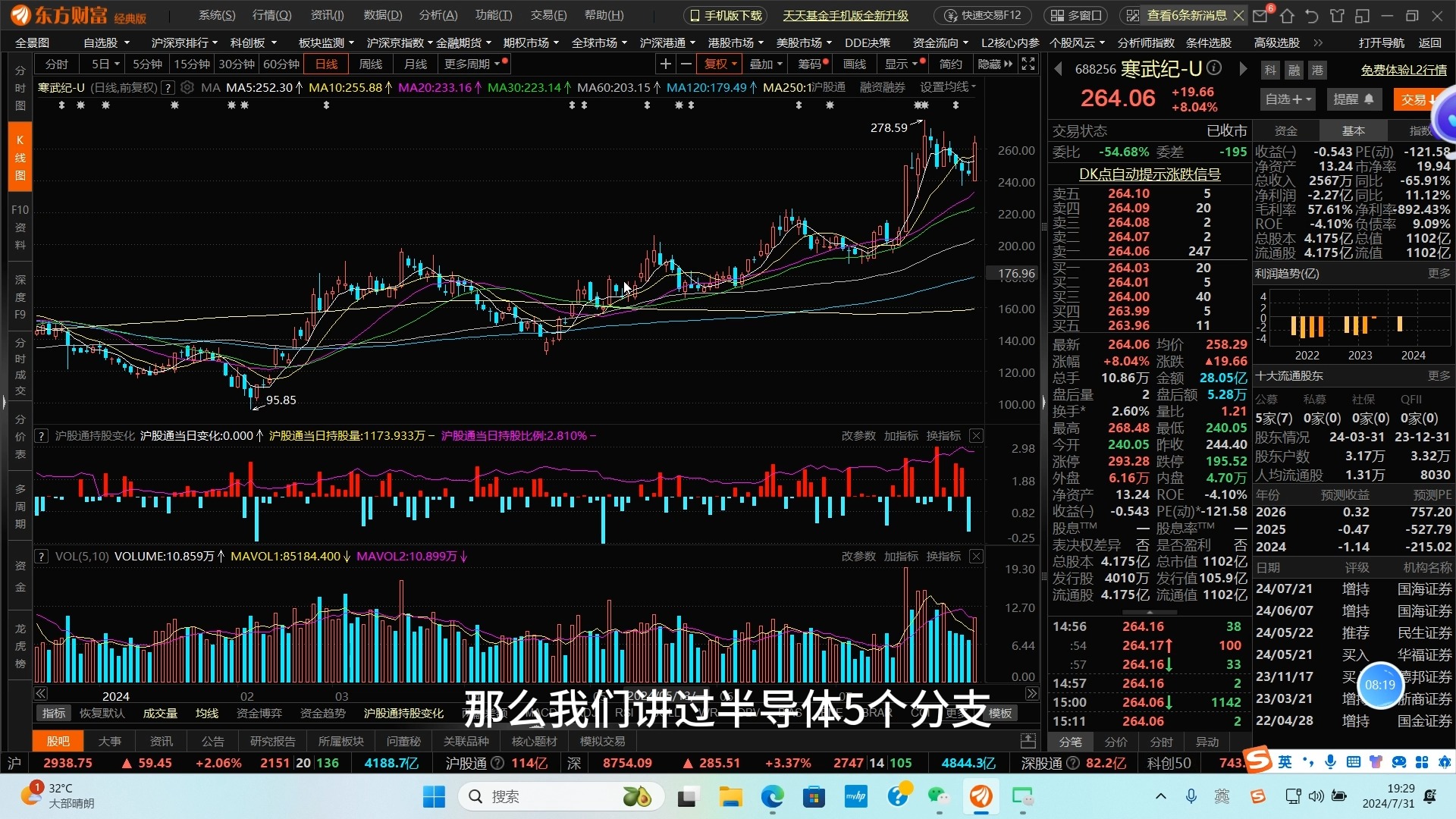Open 自选+ watchlist dropdown
Screen dimensions: 1456x819
click(1288, 99)
